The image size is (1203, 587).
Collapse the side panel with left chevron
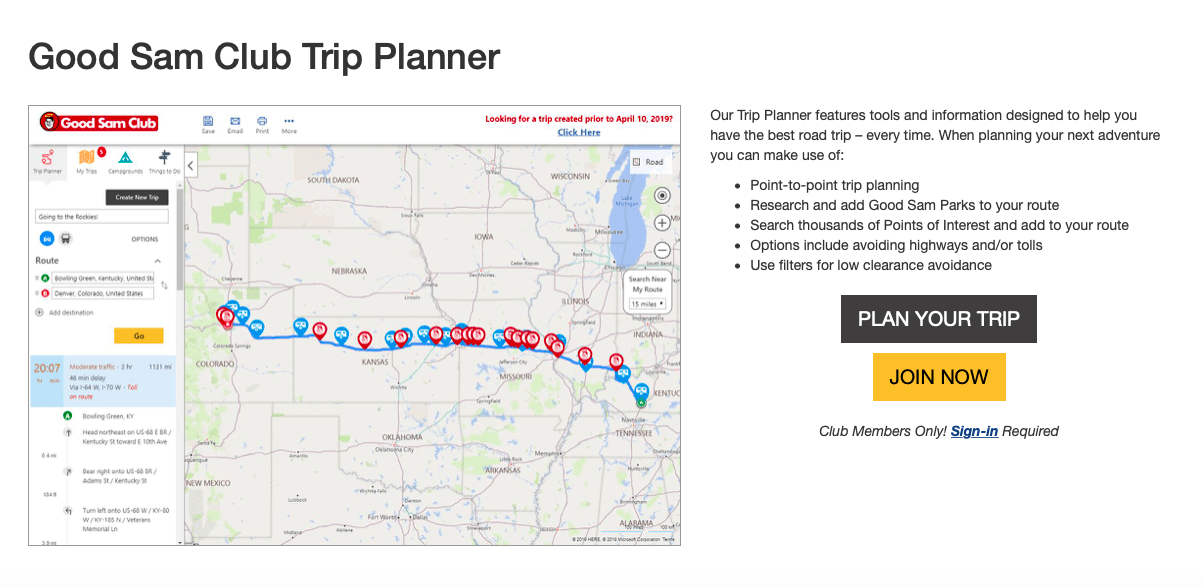click(191, 165)
